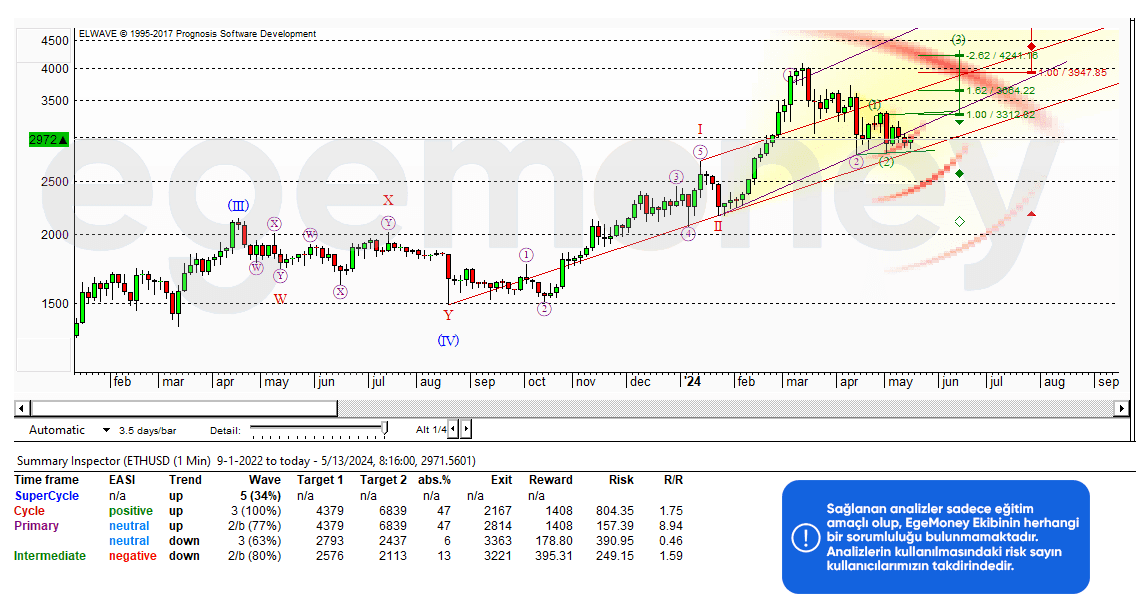Select the Intermediate time frame row

pos(50,555)
